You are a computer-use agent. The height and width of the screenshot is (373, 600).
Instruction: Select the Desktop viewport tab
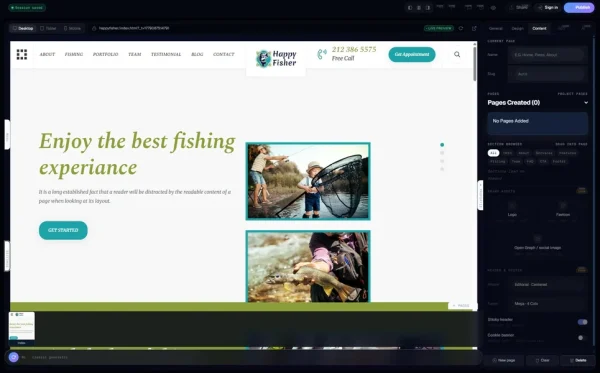coord(23,28)
